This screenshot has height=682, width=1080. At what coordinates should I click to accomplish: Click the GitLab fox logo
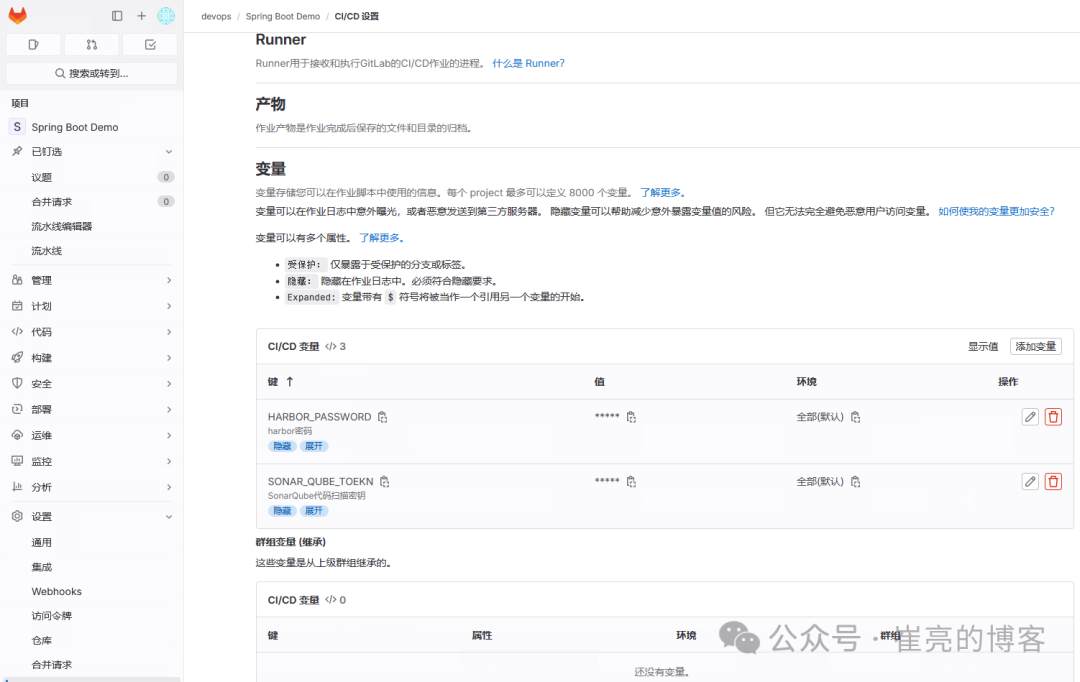[x=17, y=15]
